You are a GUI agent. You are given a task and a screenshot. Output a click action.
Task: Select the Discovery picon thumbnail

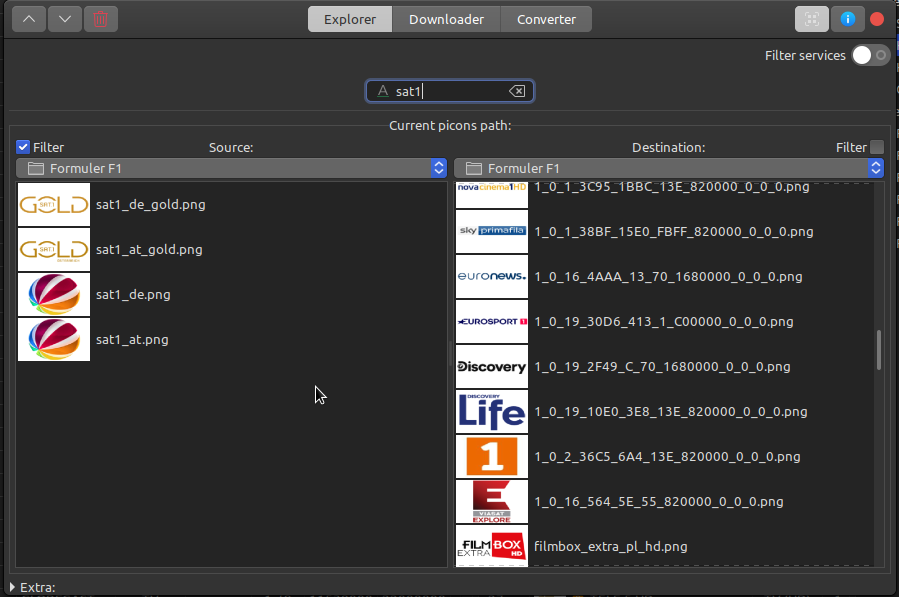[x=492, y=366]
